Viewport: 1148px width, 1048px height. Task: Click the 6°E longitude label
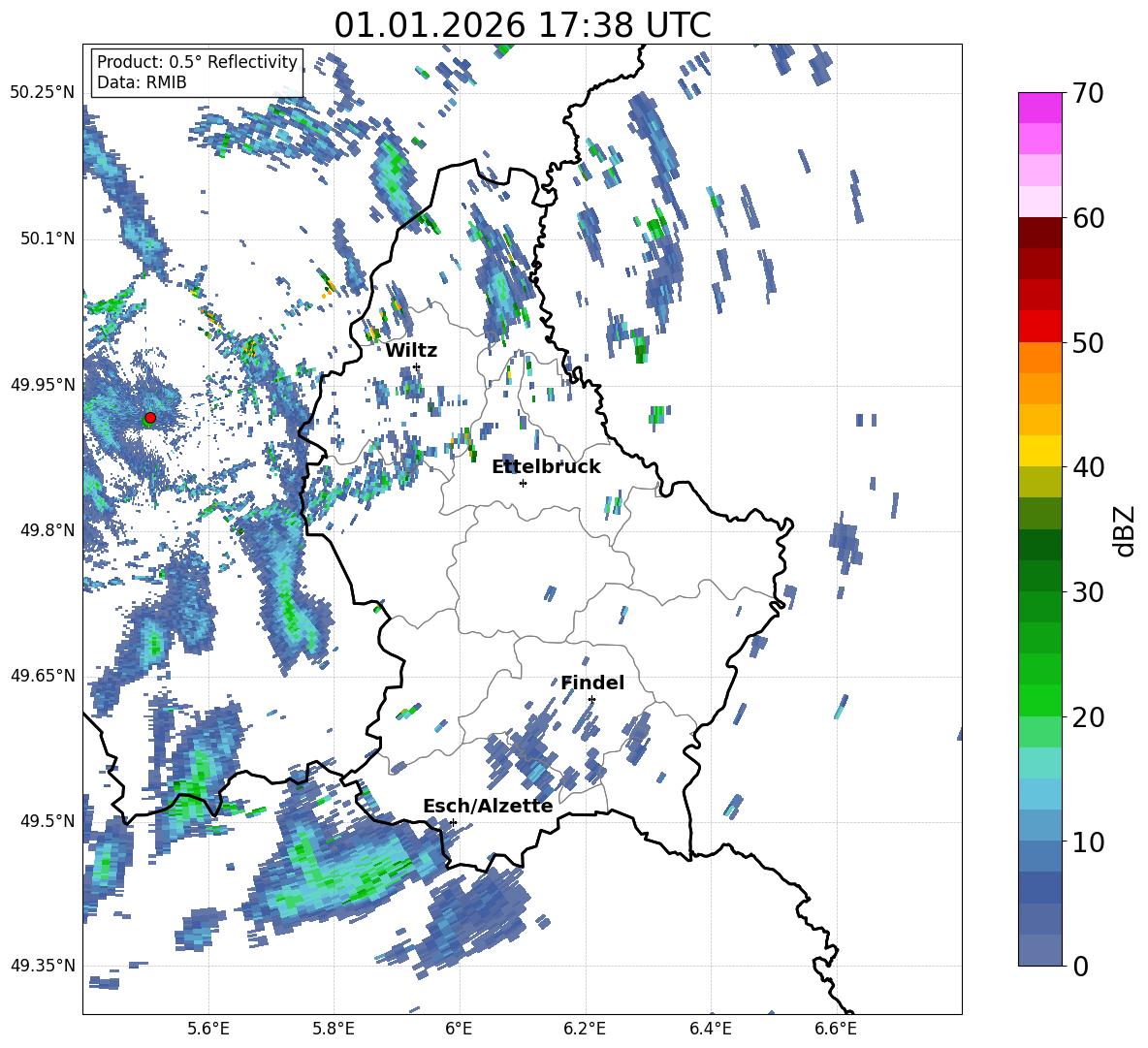click(x=459, y=1029)
